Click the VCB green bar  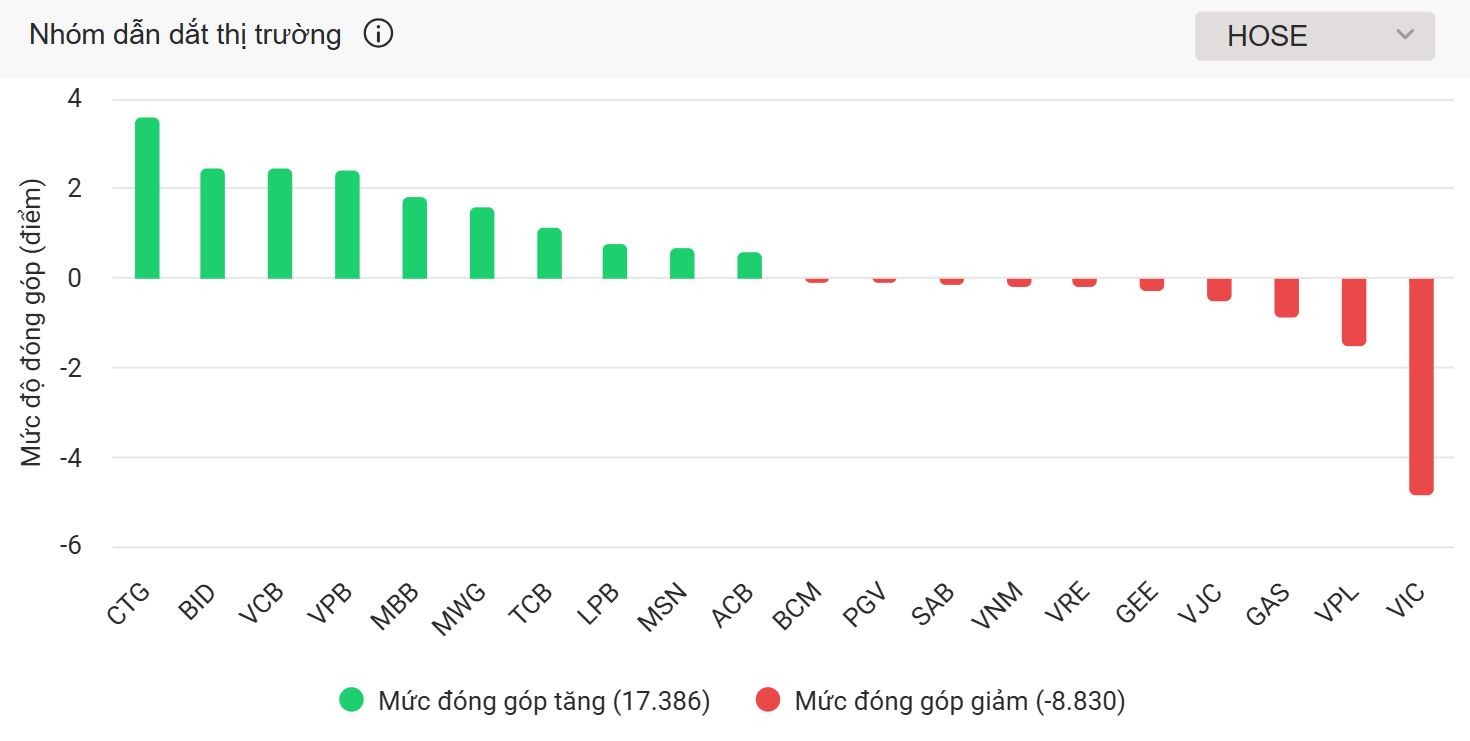280,224
